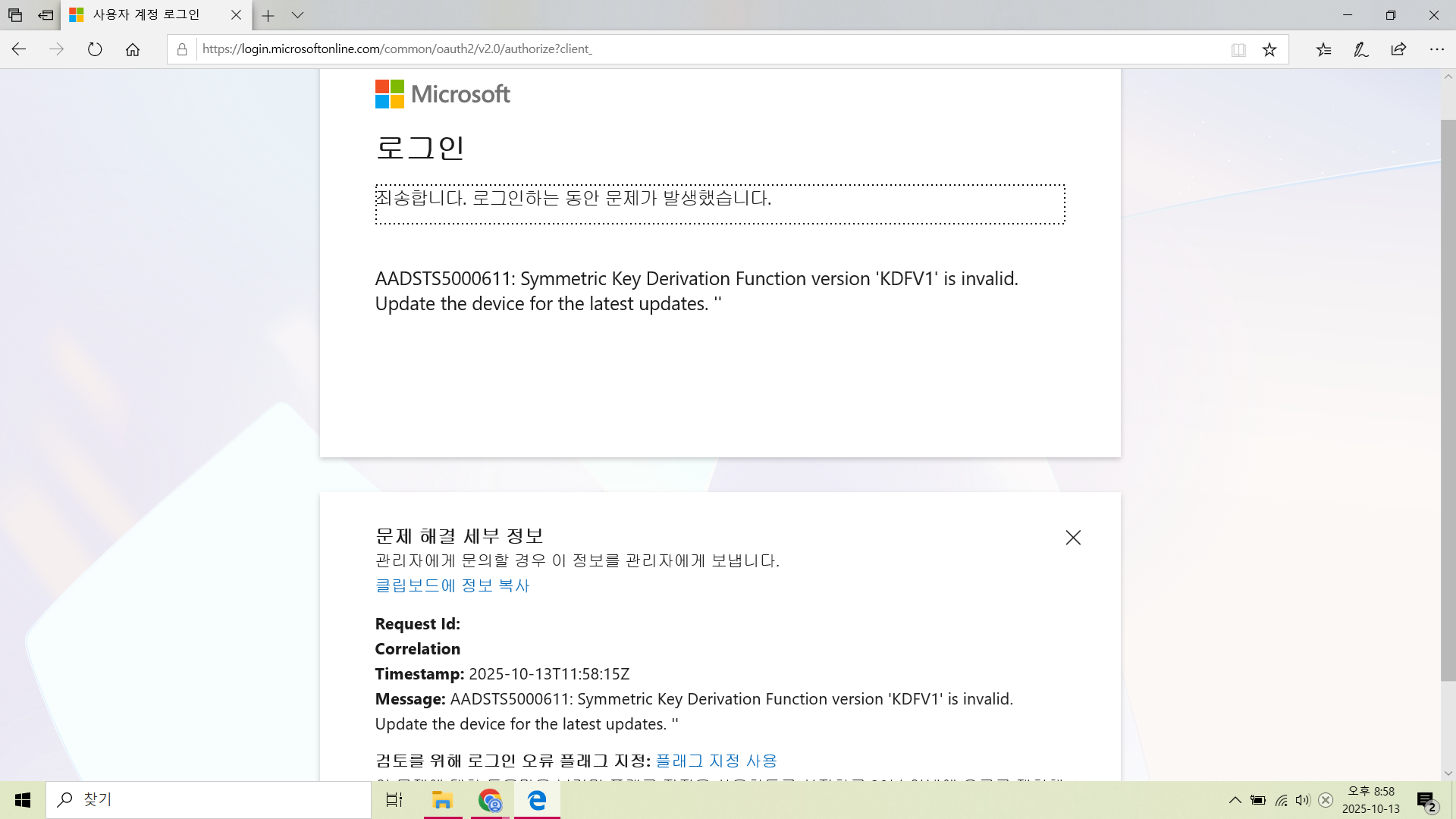
Task: Copy info via 클립보드에 정보 복사 link
Action: pos(452,585)
